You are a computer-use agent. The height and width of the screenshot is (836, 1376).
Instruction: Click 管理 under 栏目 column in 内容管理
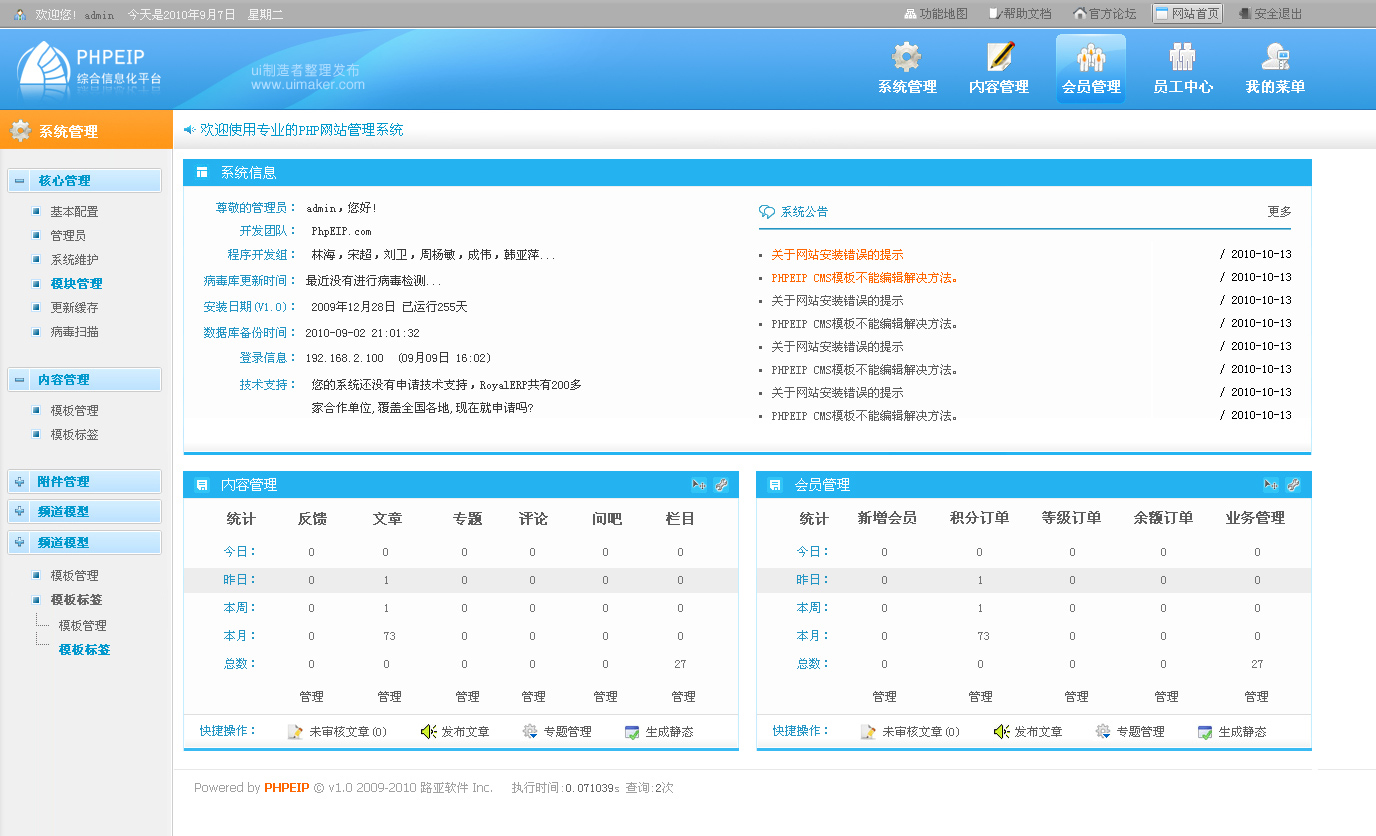pyautogui.click(x=683, y=697)
